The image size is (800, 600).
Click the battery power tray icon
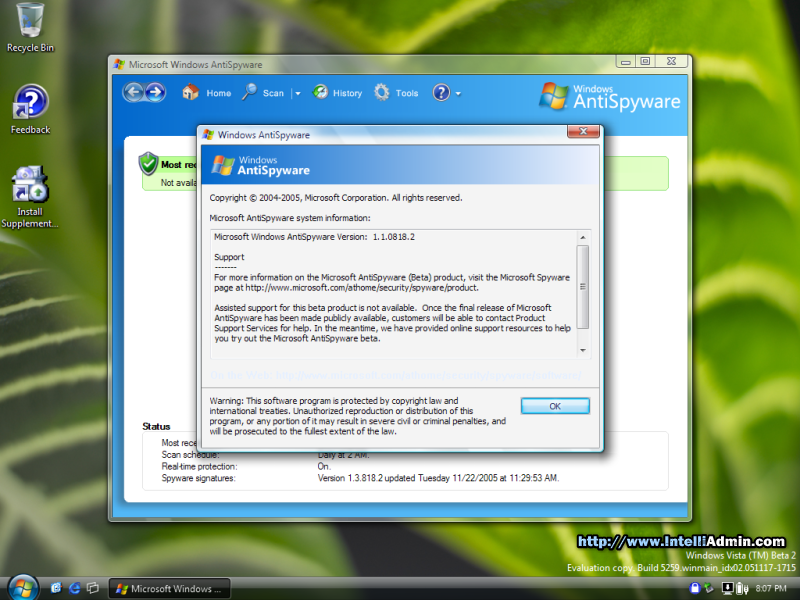point(742,589)
